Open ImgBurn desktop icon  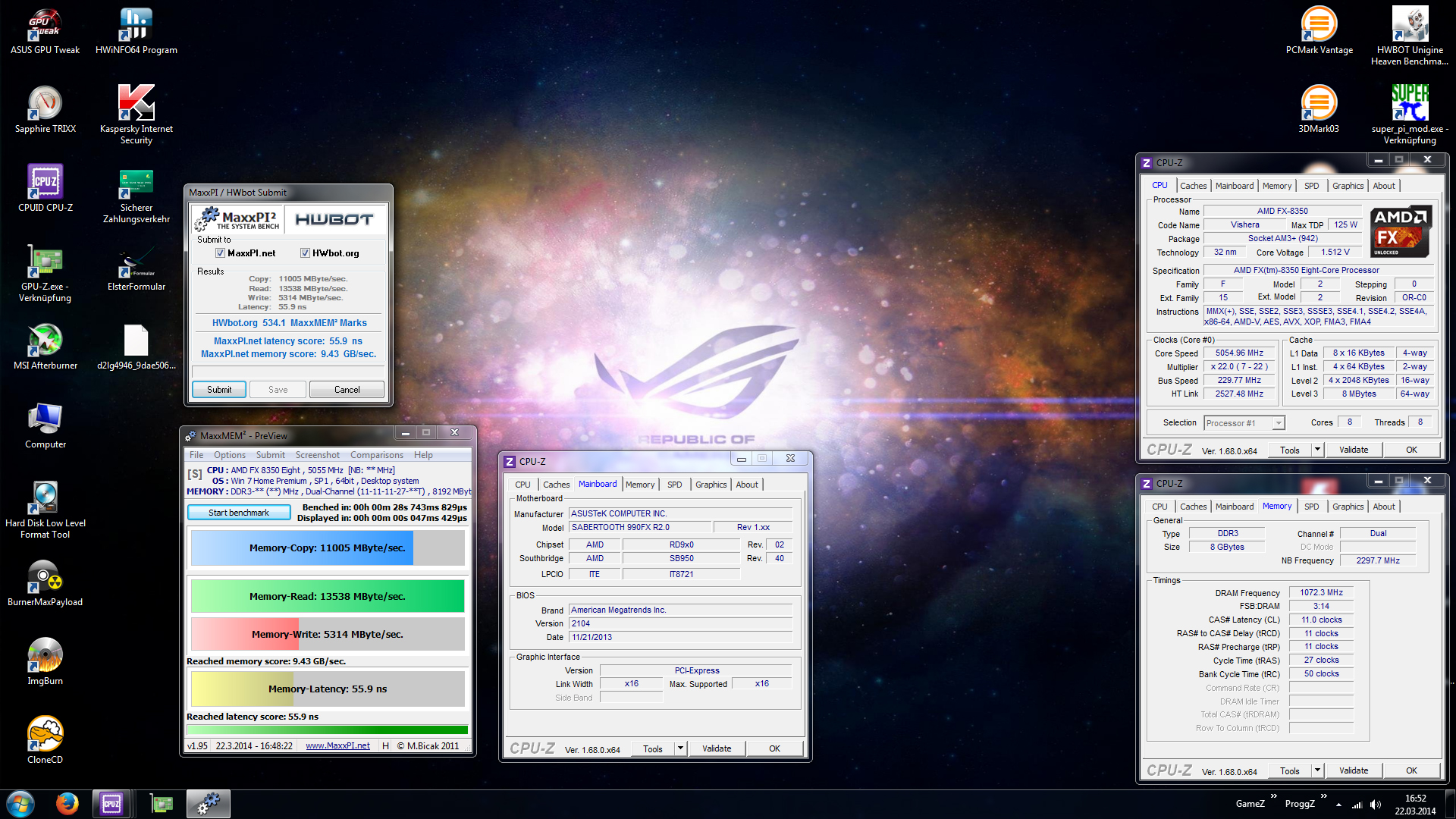(45, 662)
